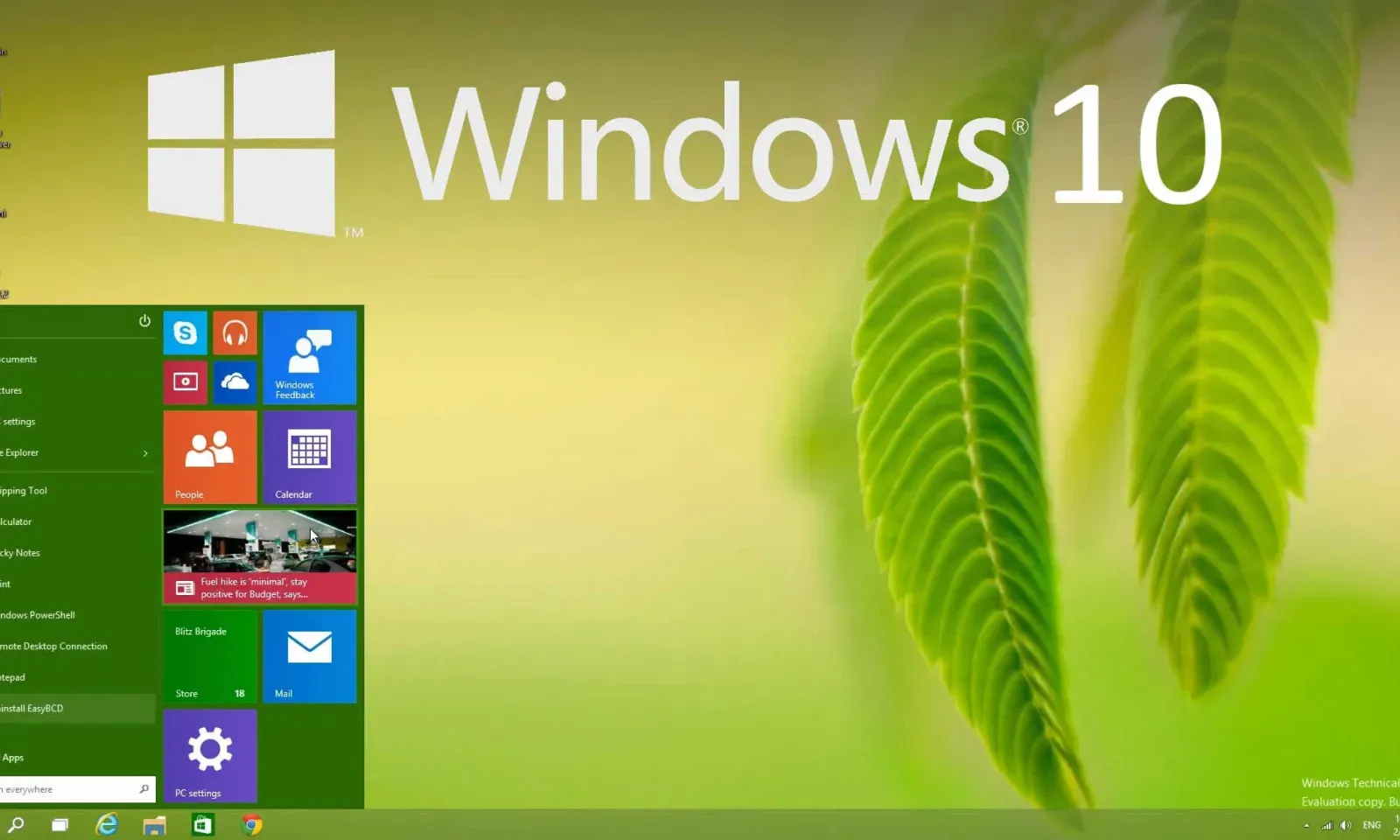Launch the OneDrive cloud tile

pos(234,382)
